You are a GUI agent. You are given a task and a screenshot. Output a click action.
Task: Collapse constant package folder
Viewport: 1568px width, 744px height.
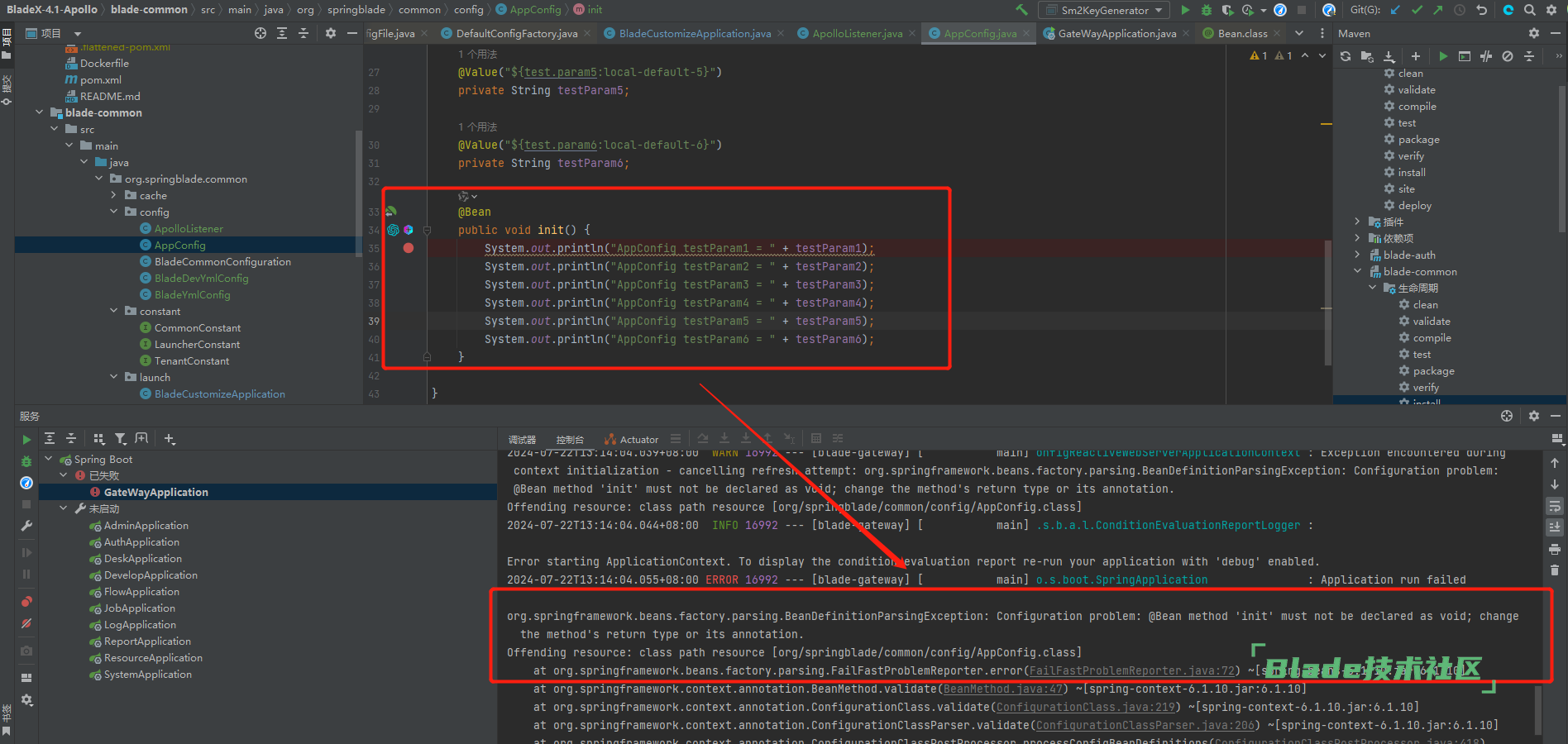pos(113,311)
